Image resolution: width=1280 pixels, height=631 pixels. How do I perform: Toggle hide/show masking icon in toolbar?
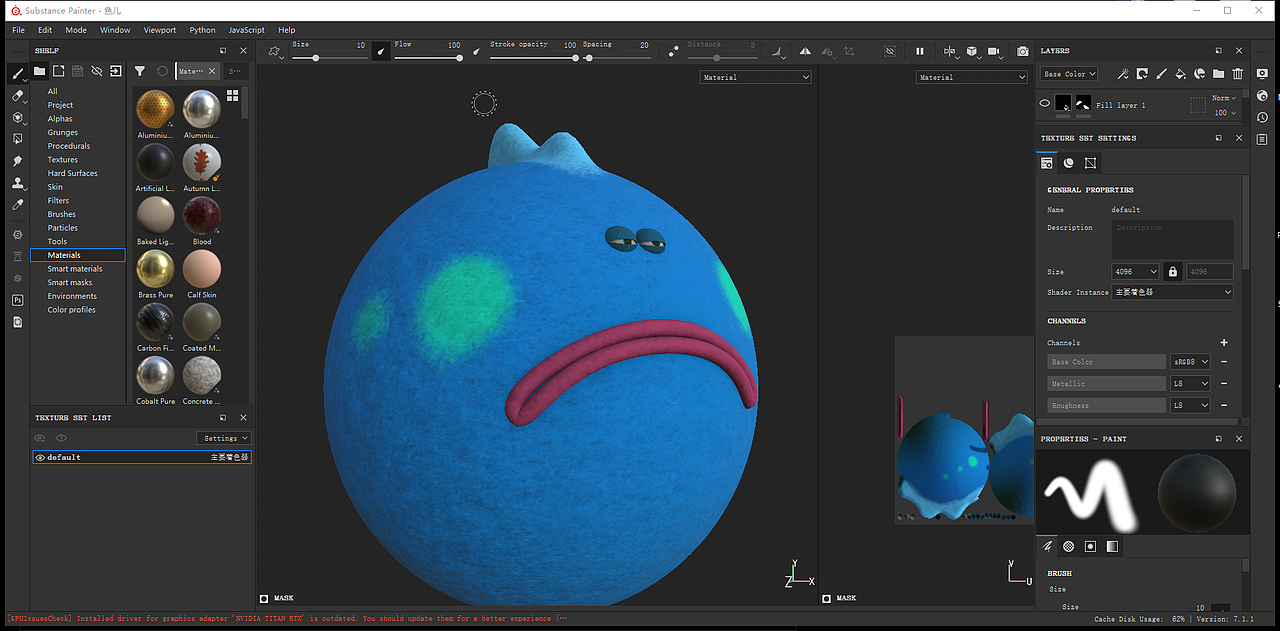[x=890, y=51]
